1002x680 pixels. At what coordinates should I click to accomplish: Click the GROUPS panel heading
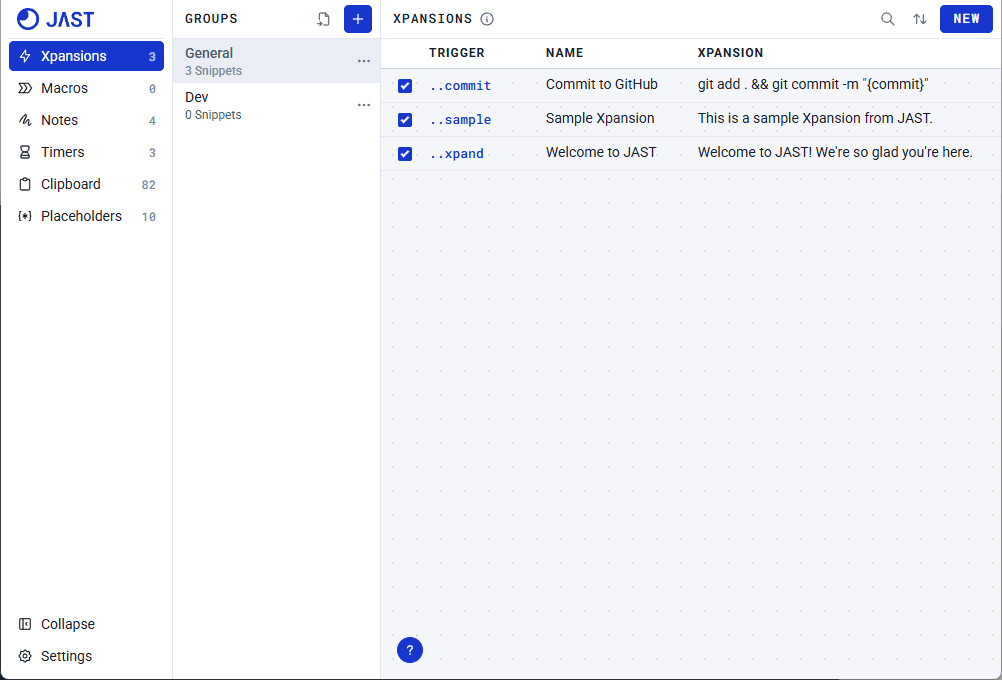[212, 19]
